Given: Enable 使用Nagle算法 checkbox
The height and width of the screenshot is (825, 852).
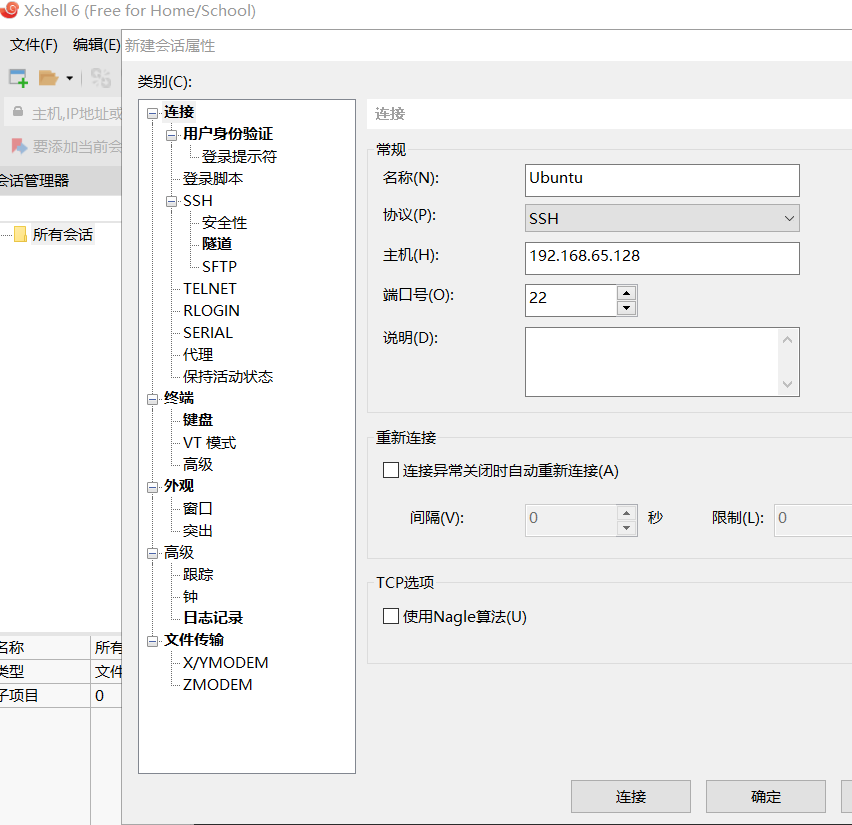Looking at the screenshot, I should click(391, 616).
